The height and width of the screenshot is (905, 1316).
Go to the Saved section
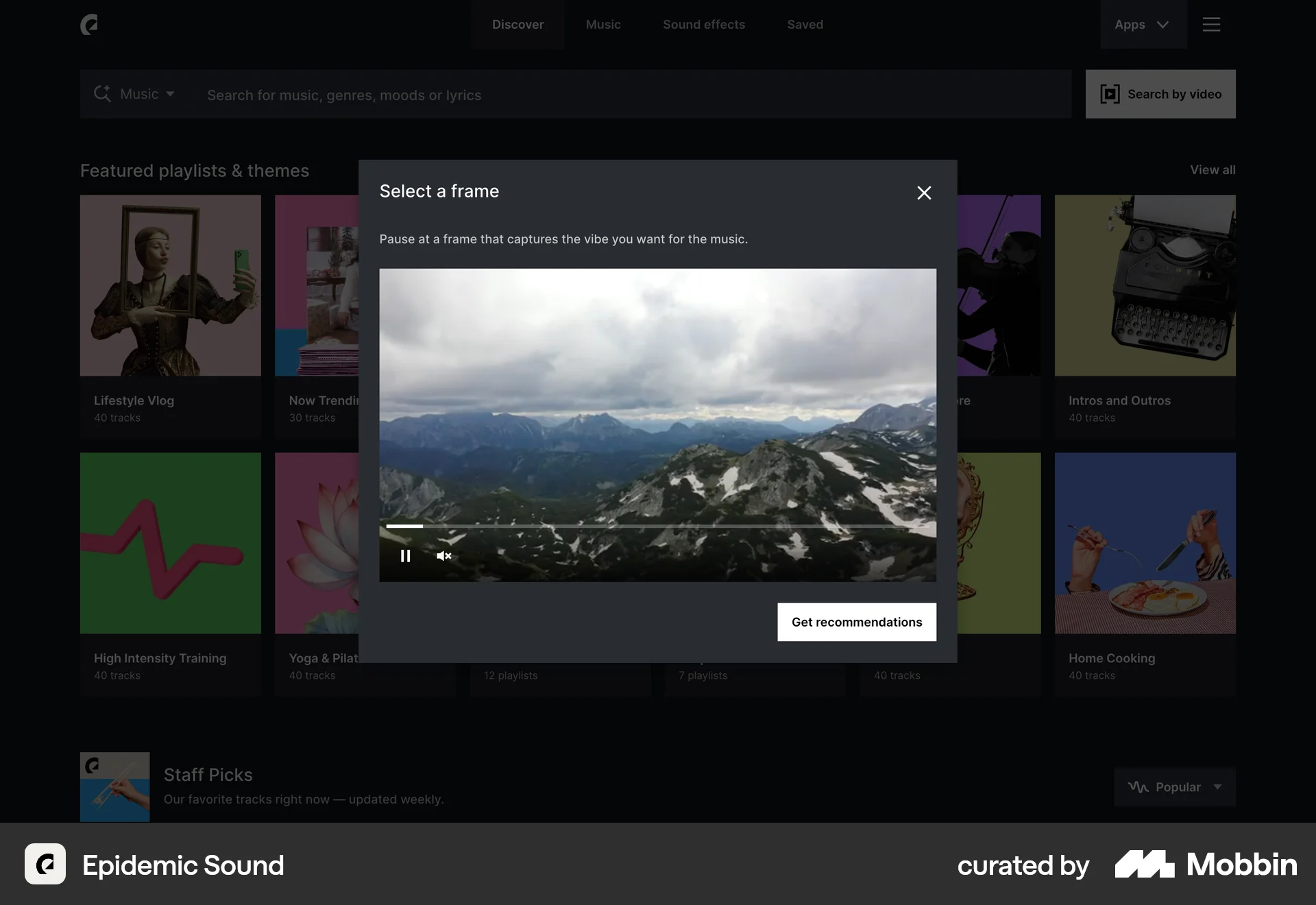805,24
